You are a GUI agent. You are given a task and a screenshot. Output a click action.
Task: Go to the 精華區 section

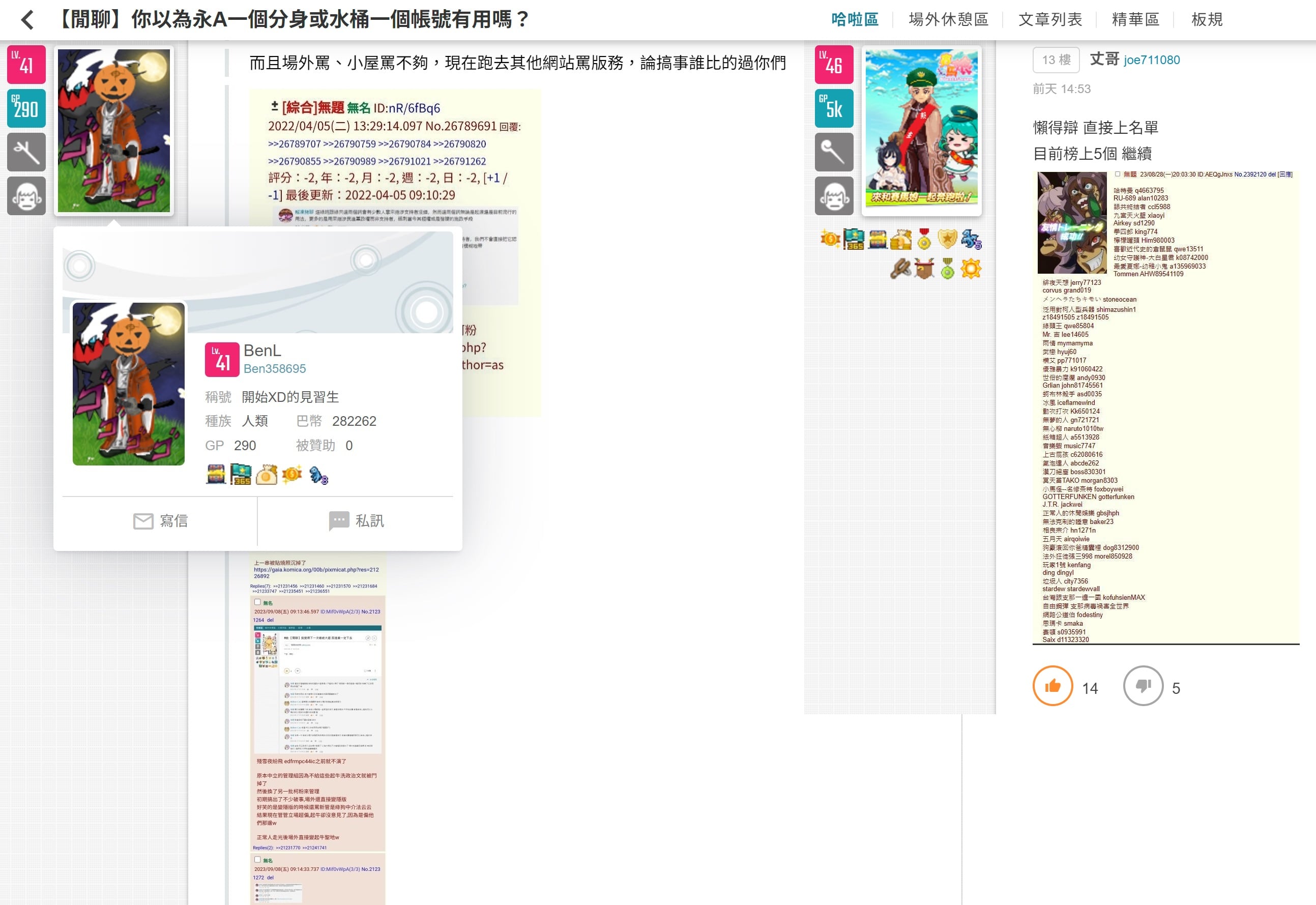[x=1135, y=20]
